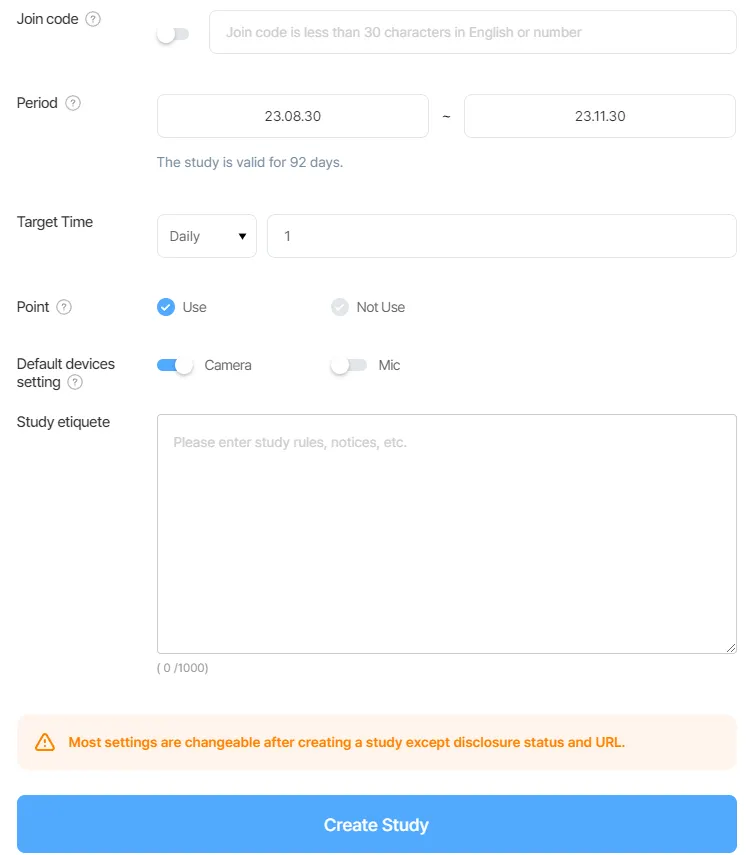Select the Not Use point option
The image size is (746, 855).
(340, 307)
